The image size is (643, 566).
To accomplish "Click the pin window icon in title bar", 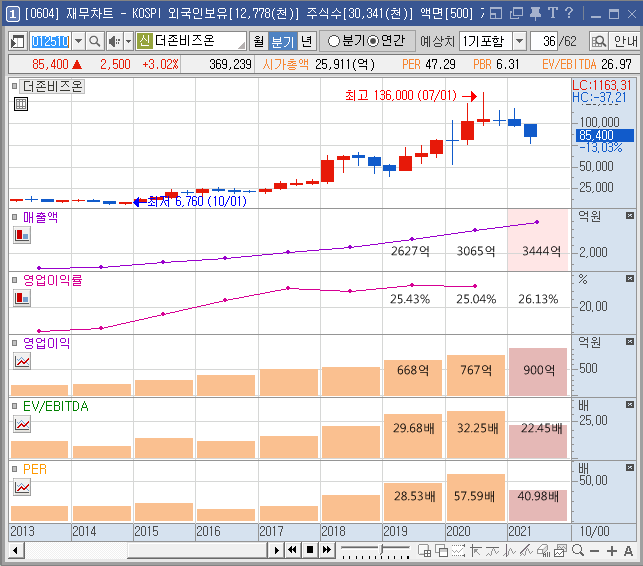I will tap(535, 14).
